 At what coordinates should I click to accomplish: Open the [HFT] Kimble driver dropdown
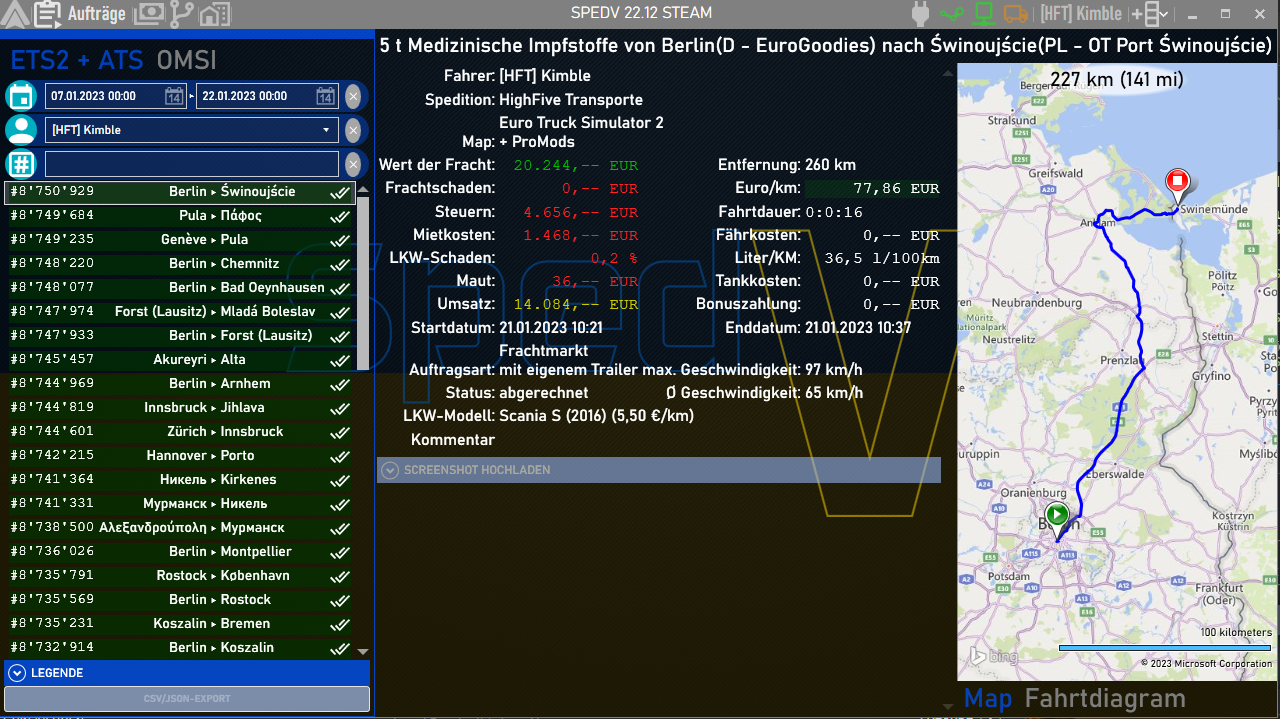point(192,130)
